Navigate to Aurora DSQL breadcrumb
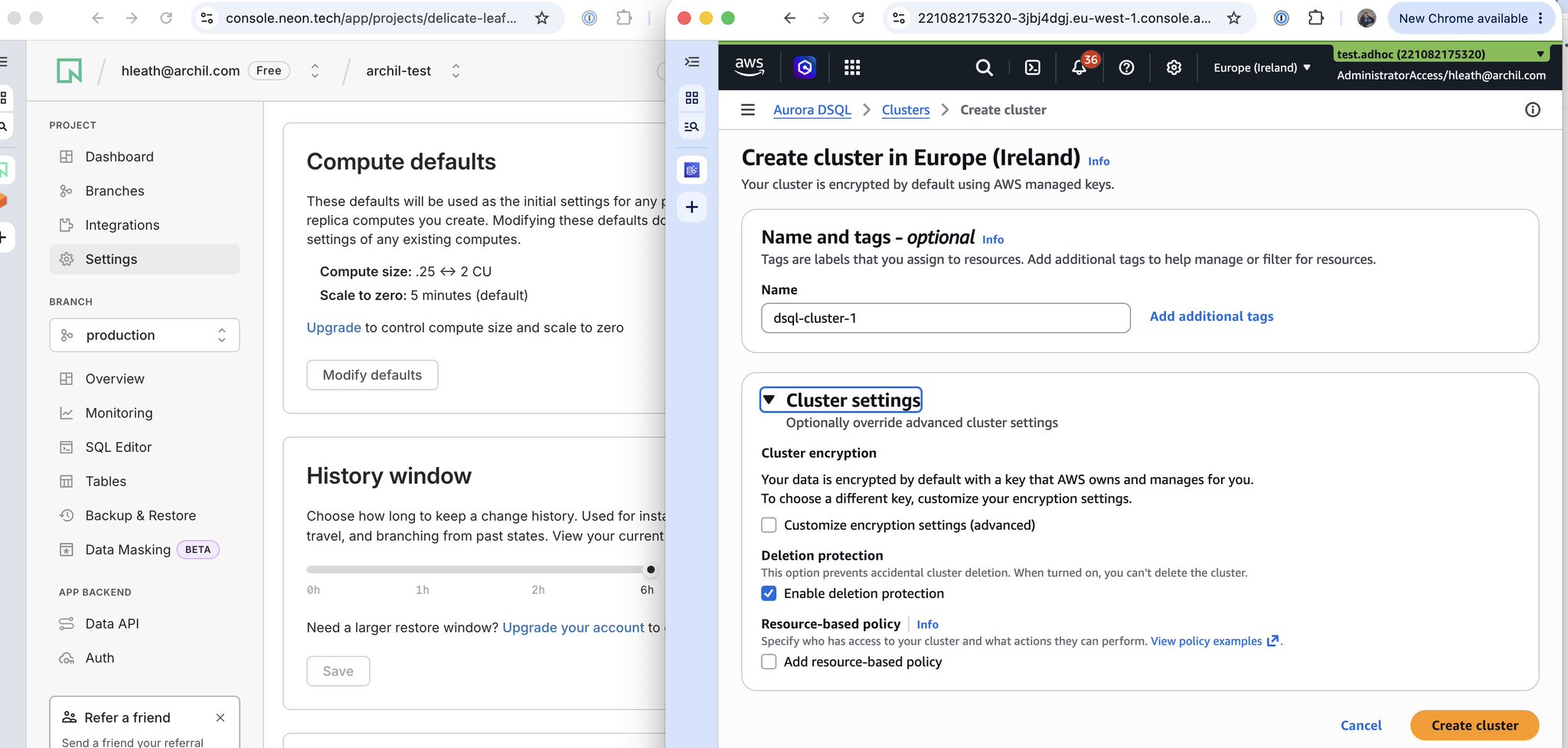This screenshot has width=1568, height=748. (x=812, y=109)
